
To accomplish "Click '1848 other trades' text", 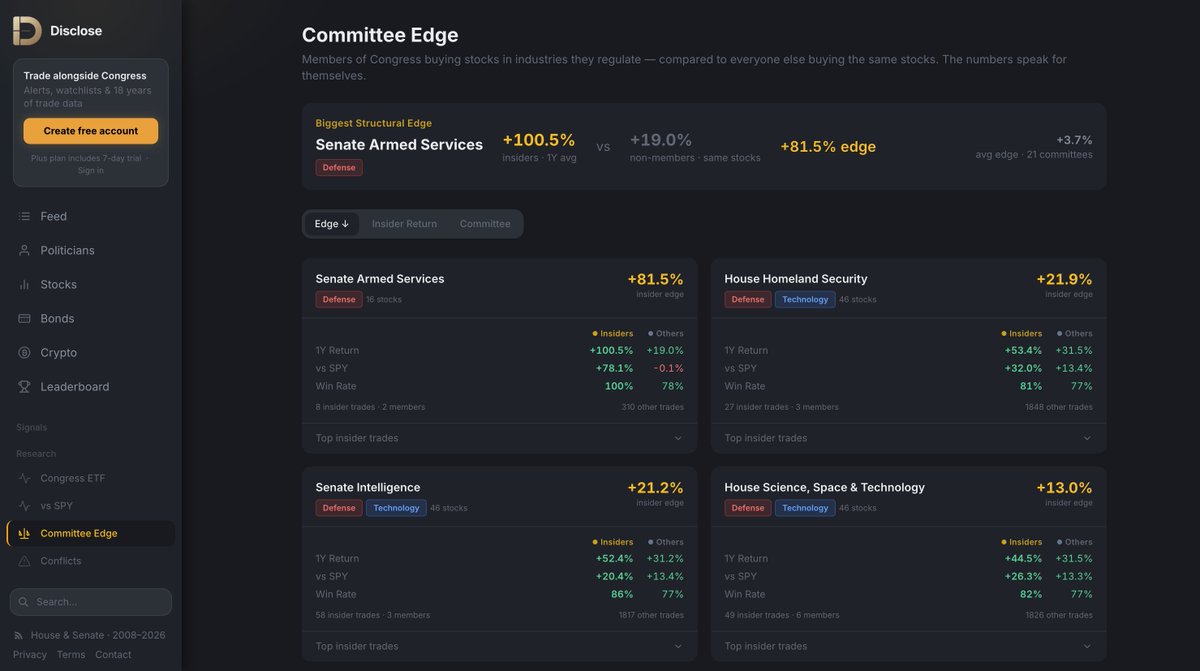I will (1059, 407).
